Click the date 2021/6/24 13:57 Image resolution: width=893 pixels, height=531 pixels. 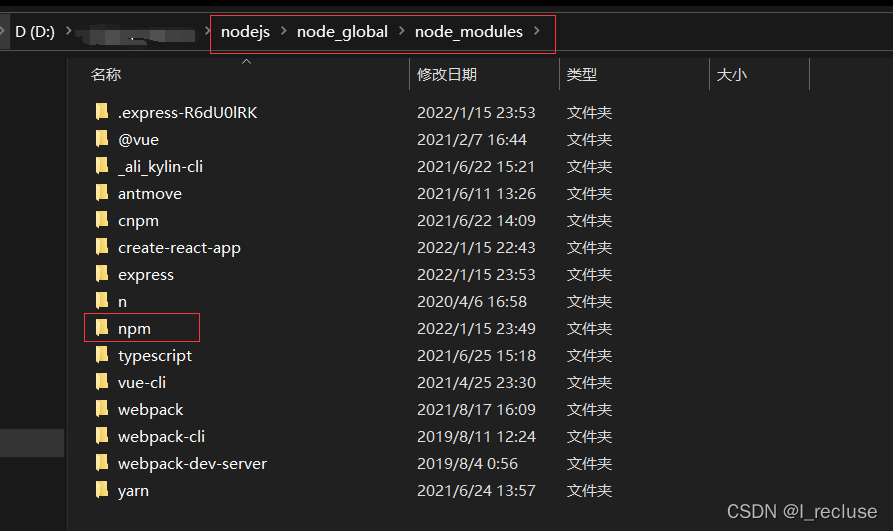click(476, 491)
